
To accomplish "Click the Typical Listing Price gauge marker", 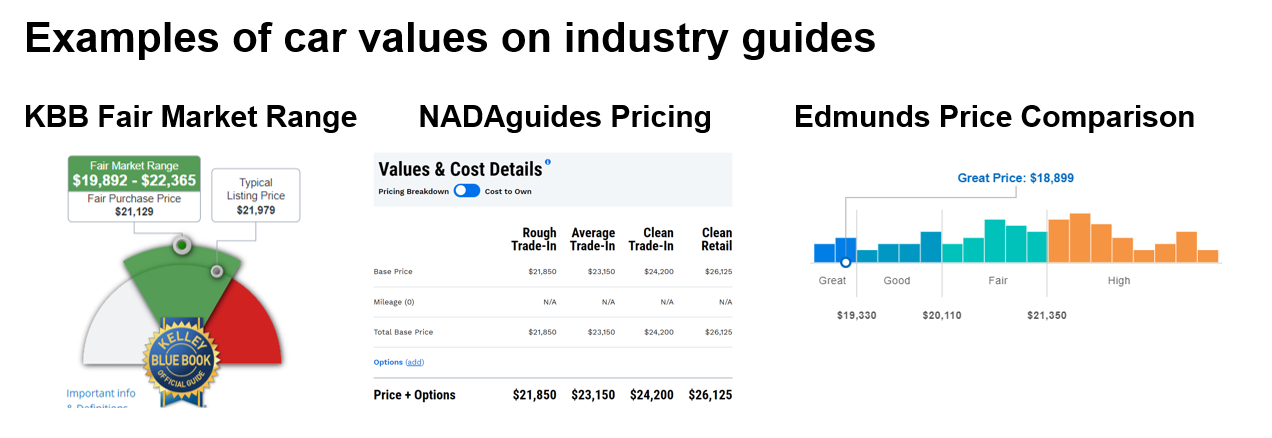I will [216, 271].
